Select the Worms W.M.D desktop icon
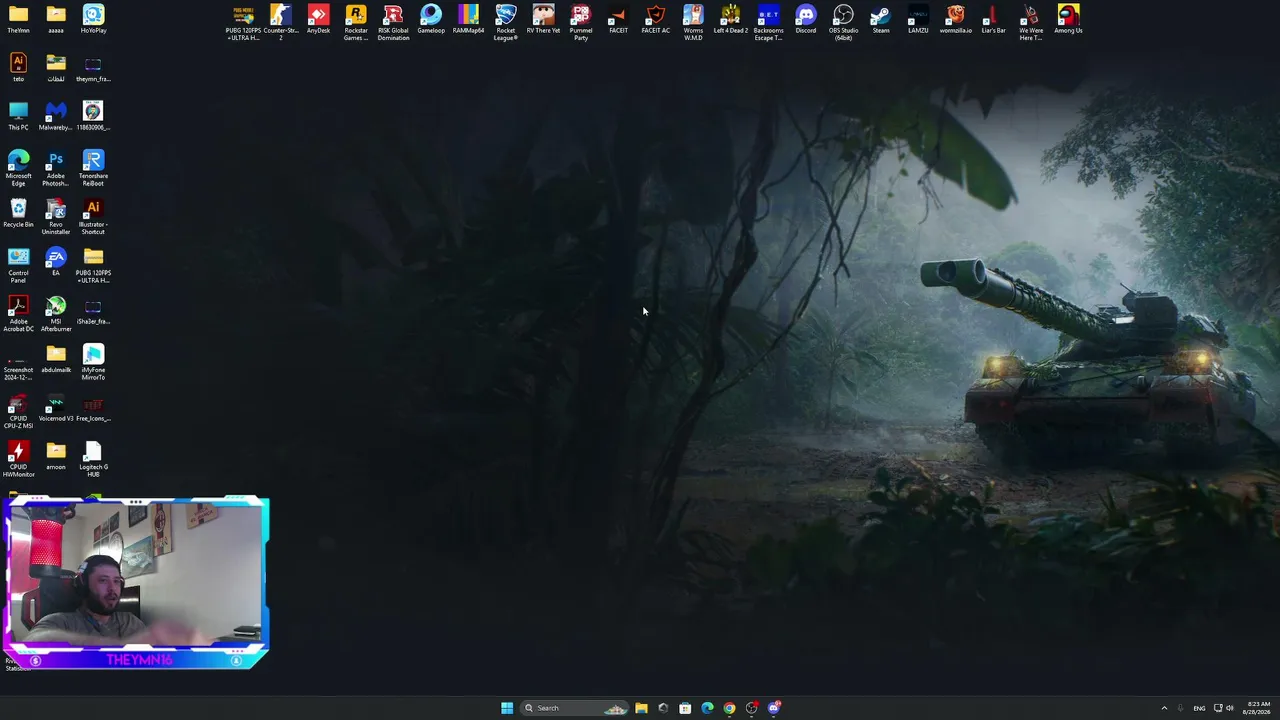Screen dimensions: 1280x720 (693, 21)
